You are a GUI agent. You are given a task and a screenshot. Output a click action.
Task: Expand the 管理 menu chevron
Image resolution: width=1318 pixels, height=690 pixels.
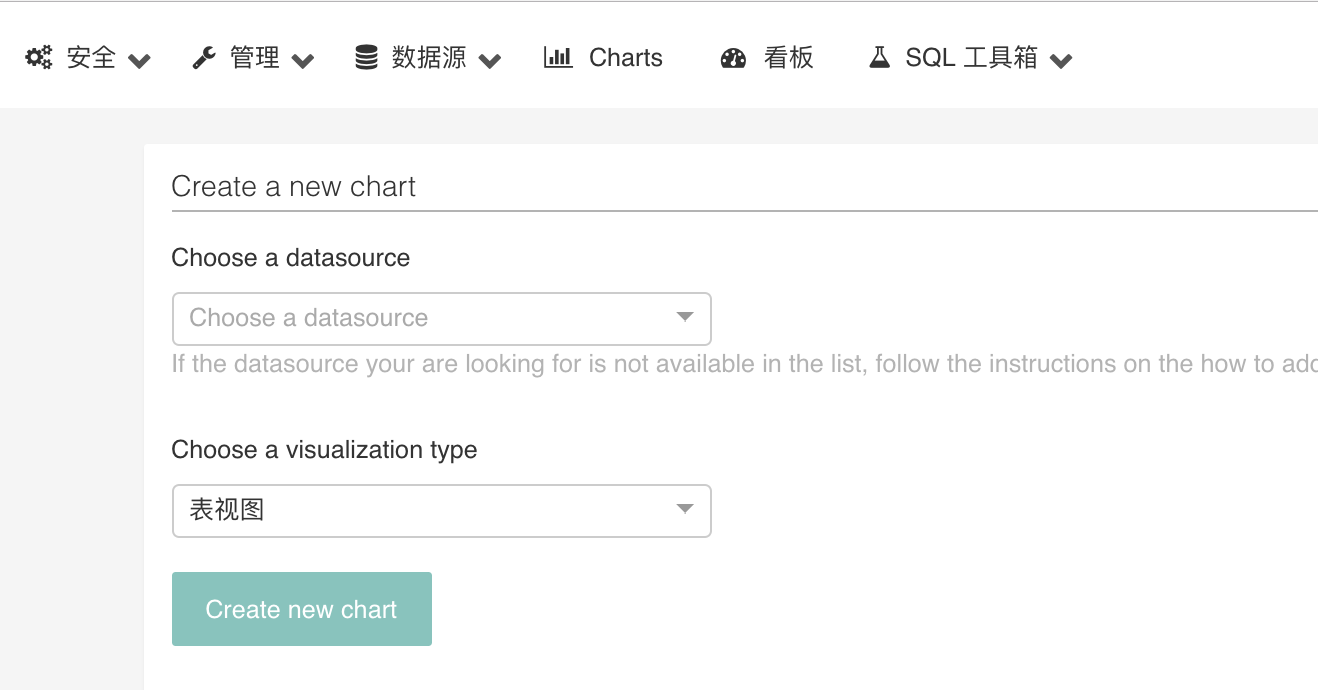point(303,61)
